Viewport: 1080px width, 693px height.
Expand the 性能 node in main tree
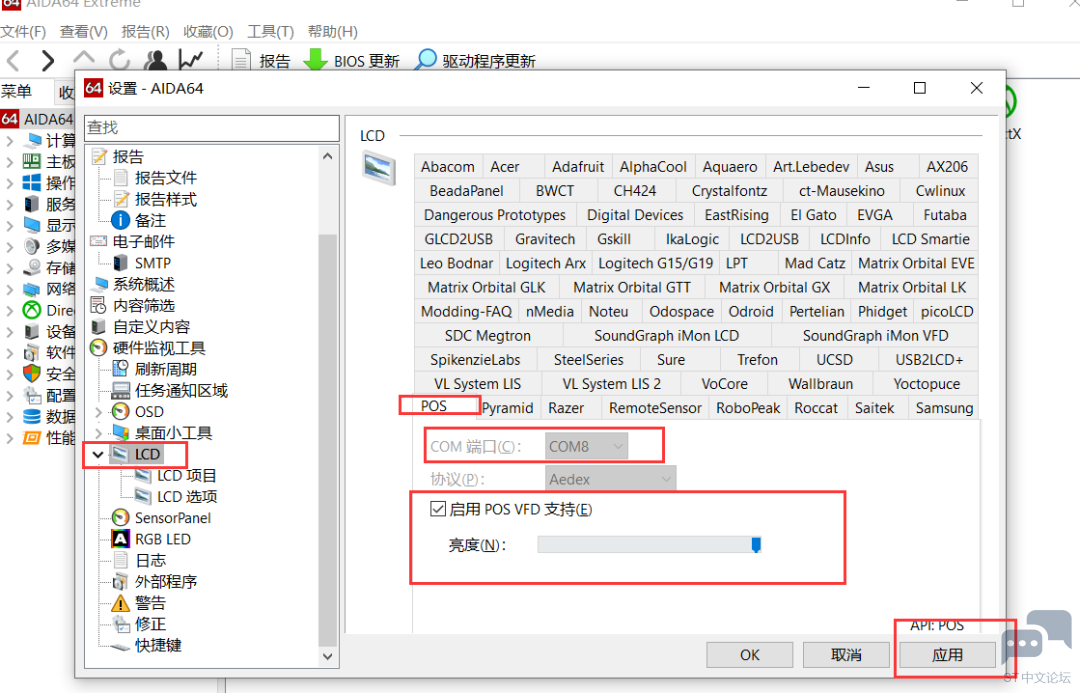(x=9, y=438)
